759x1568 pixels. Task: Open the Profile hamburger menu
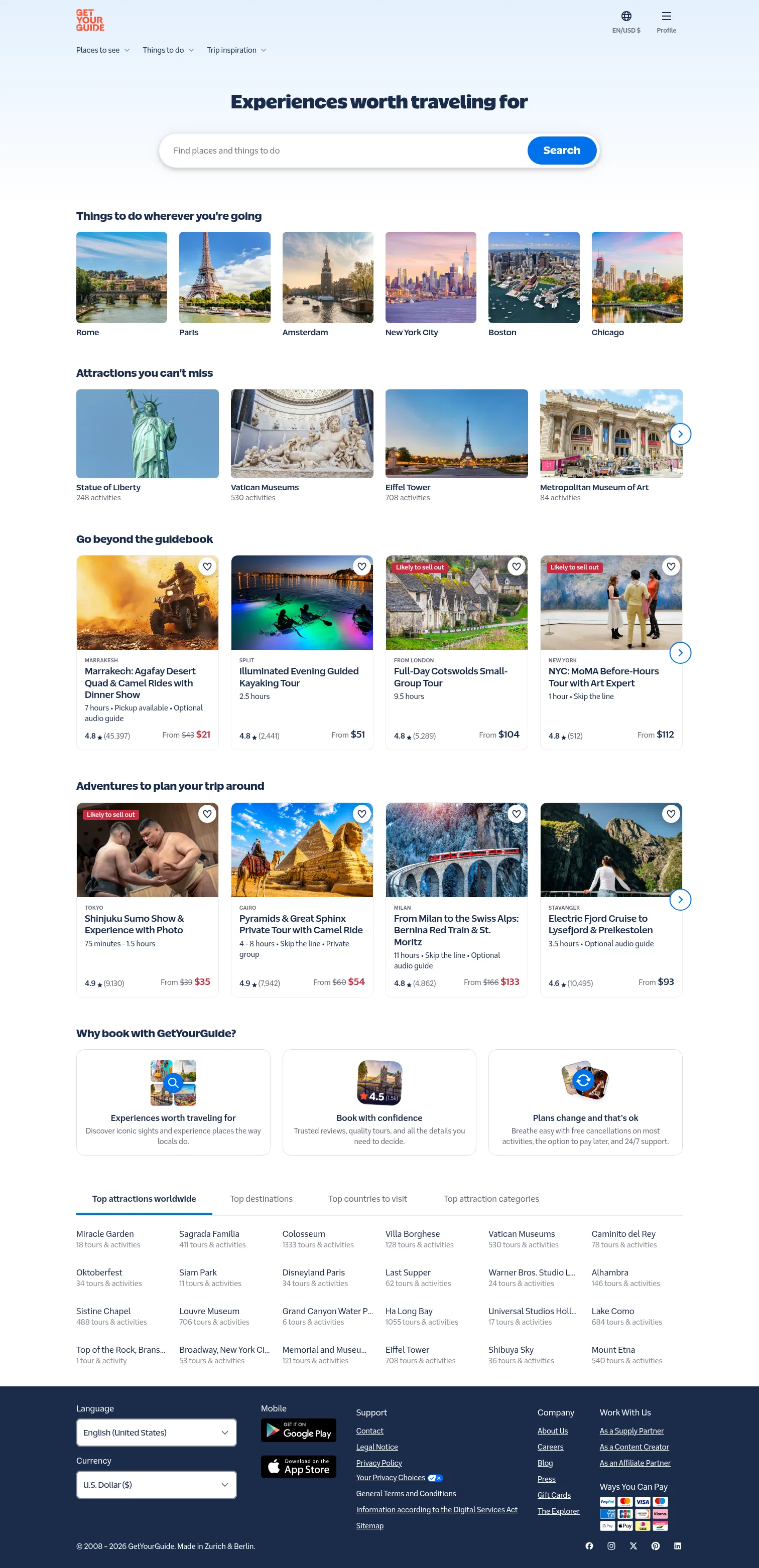(x=666, y=21)
